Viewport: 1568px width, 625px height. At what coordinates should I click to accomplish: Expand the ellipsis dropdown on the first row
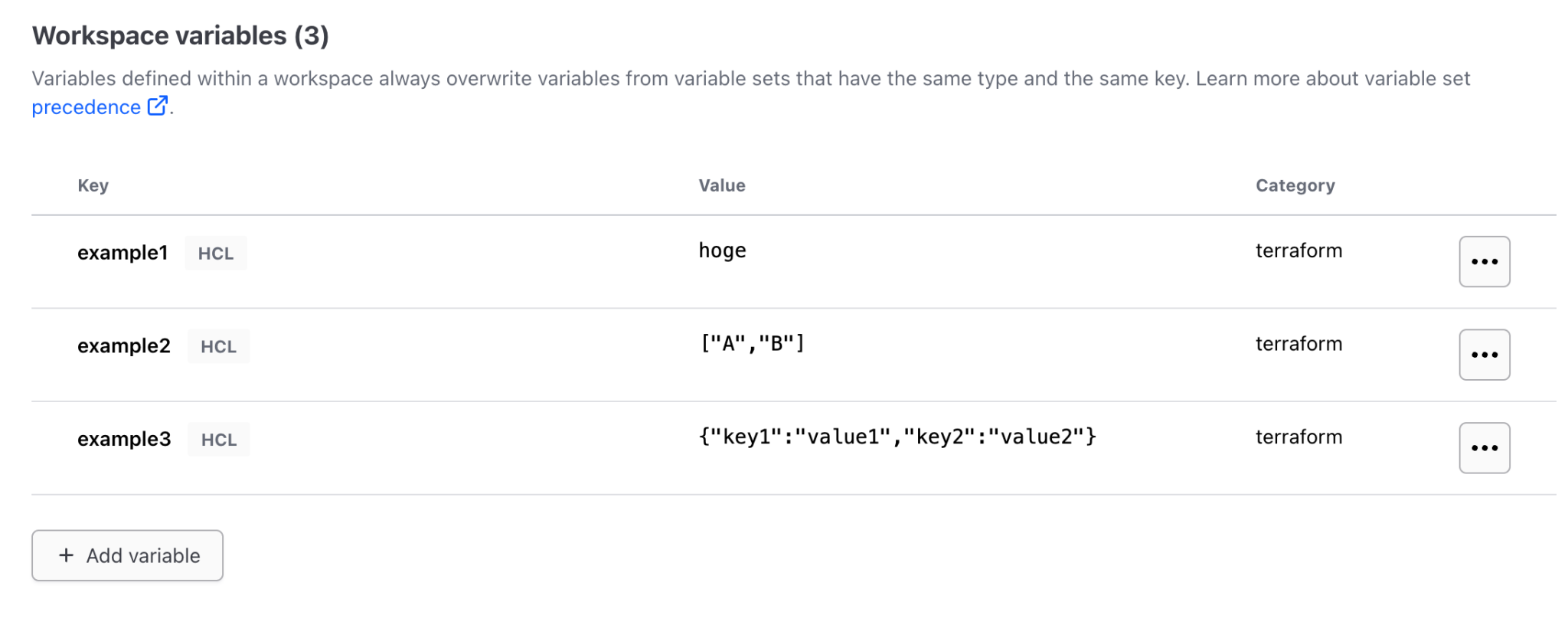pyautogui.click(x=1484, y=261)
